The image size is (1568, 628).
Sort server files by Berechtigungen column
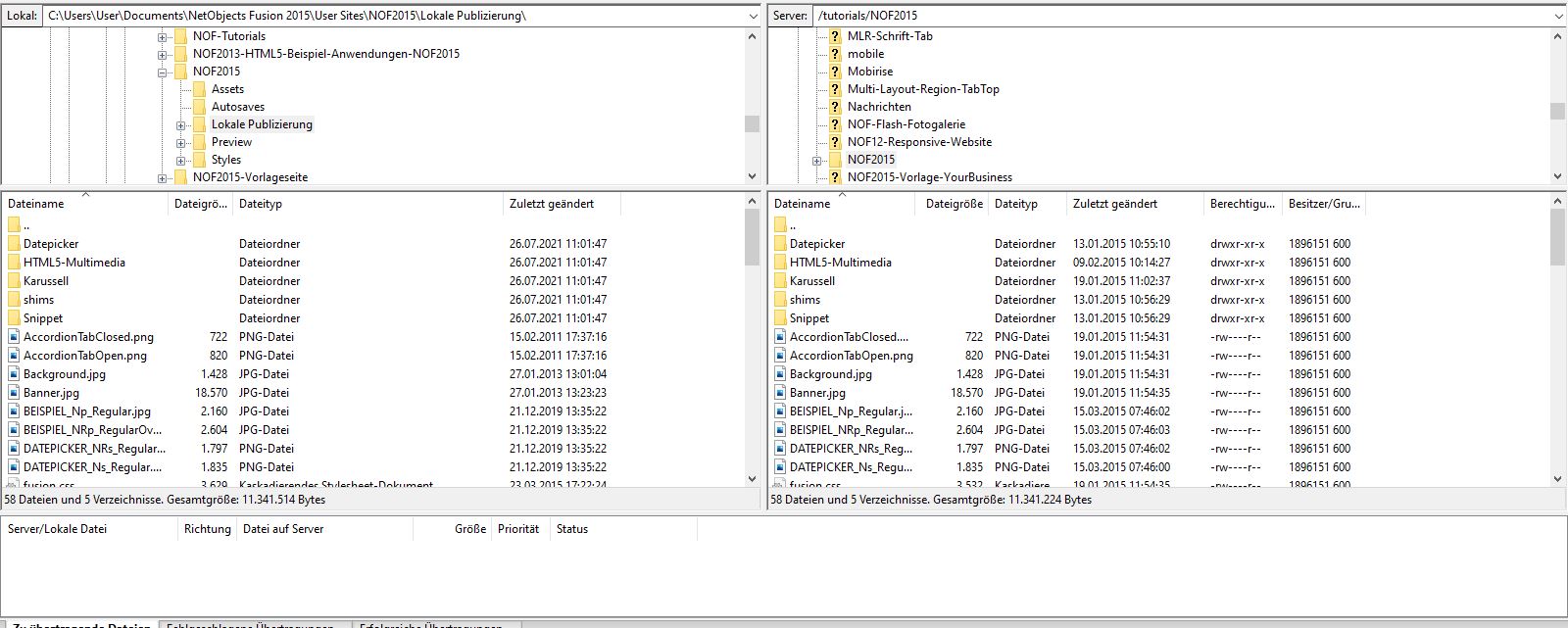coord(1242,204)
